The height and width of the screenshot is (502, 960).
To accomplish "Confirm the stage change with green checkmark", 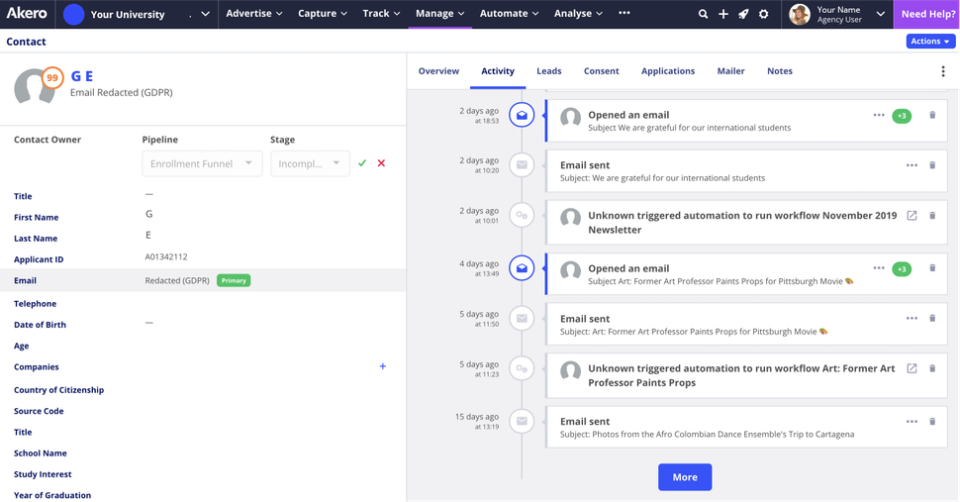I will click(x=362, y=163).
